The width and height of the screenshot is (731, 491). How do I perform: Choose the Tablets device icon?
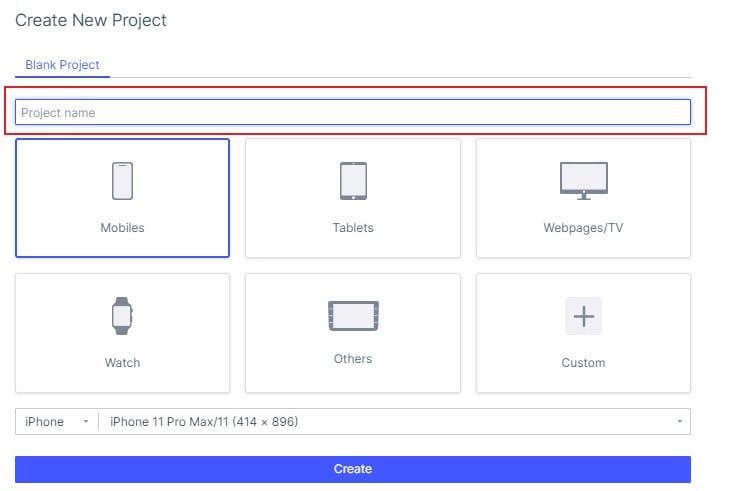point(353,181)
